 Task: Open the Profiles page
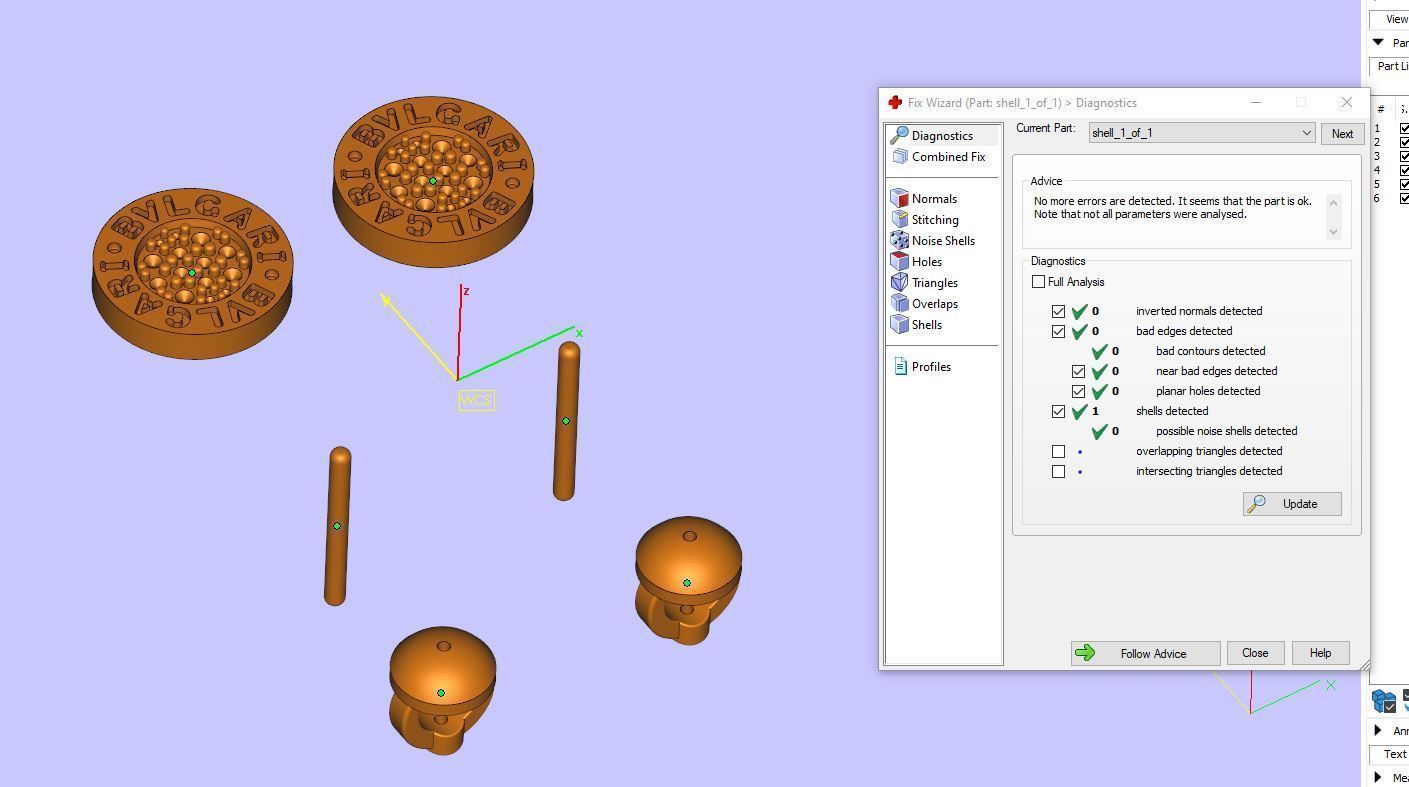pos(922,367)
